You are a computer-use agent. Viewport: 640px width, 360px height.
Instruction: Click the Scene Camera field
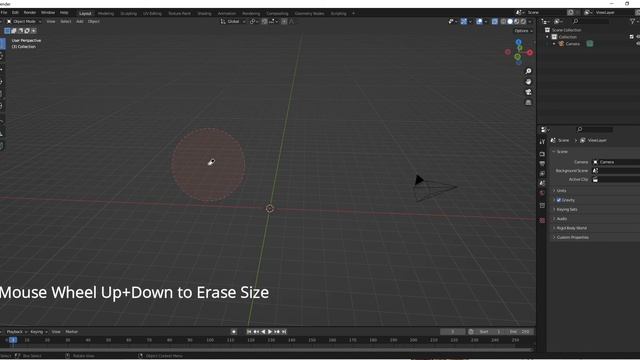[x=616, y=162]
